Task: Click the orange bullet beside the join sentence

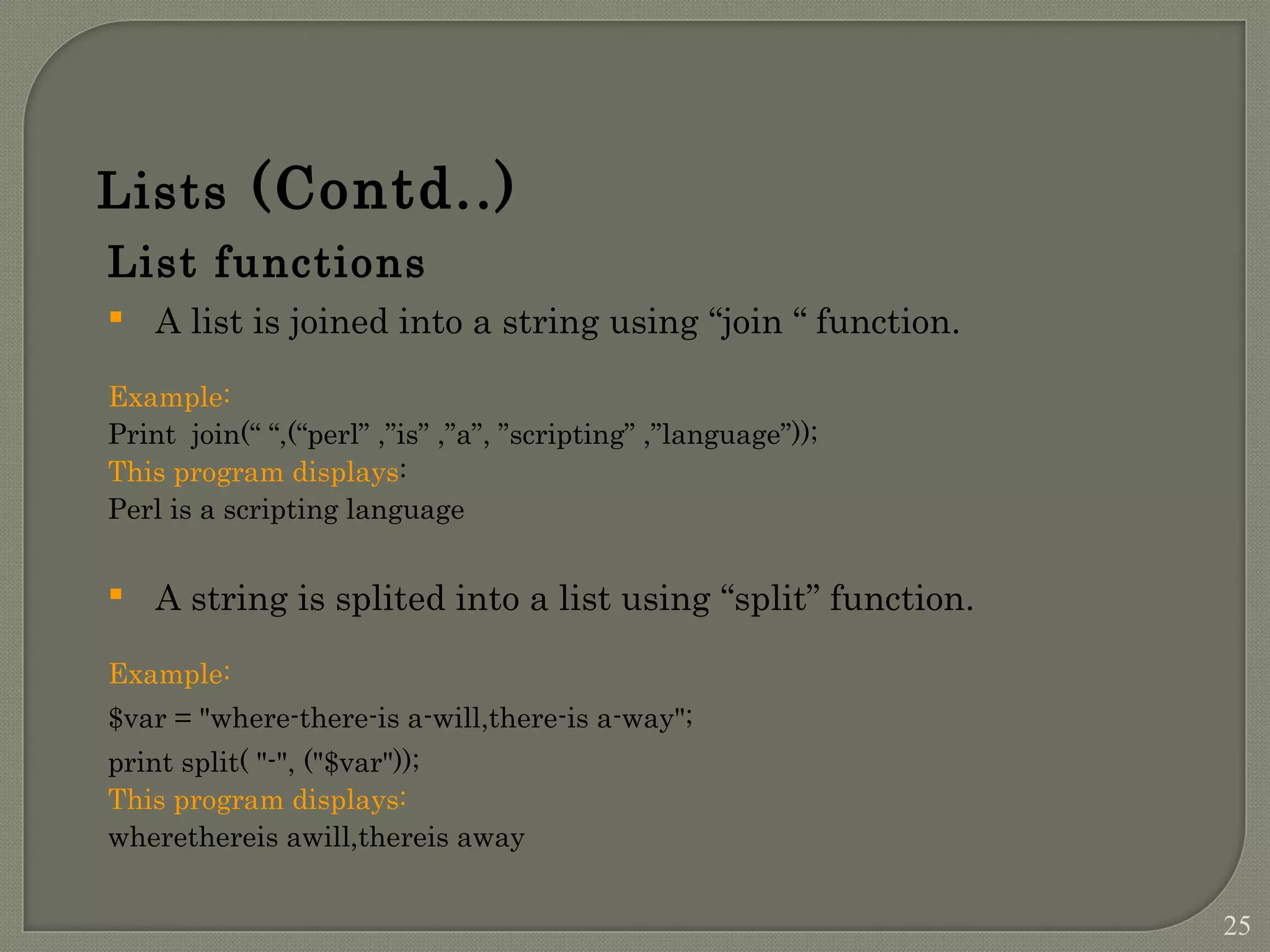Action: click(115, 317)
